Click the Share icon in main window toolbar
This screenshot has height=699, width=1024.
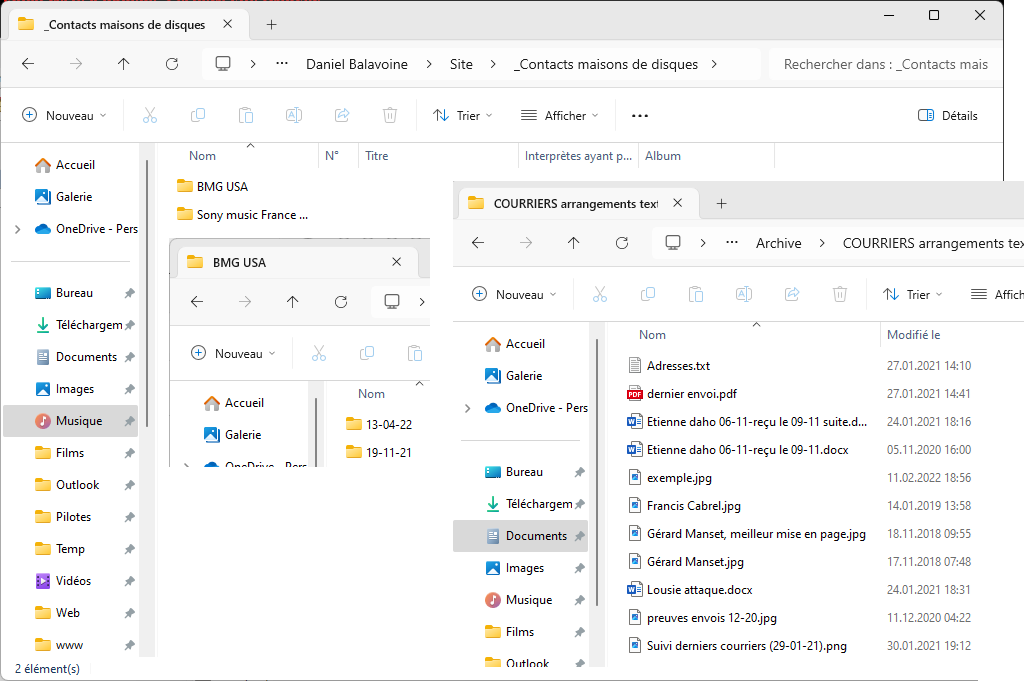coord(342,115)
